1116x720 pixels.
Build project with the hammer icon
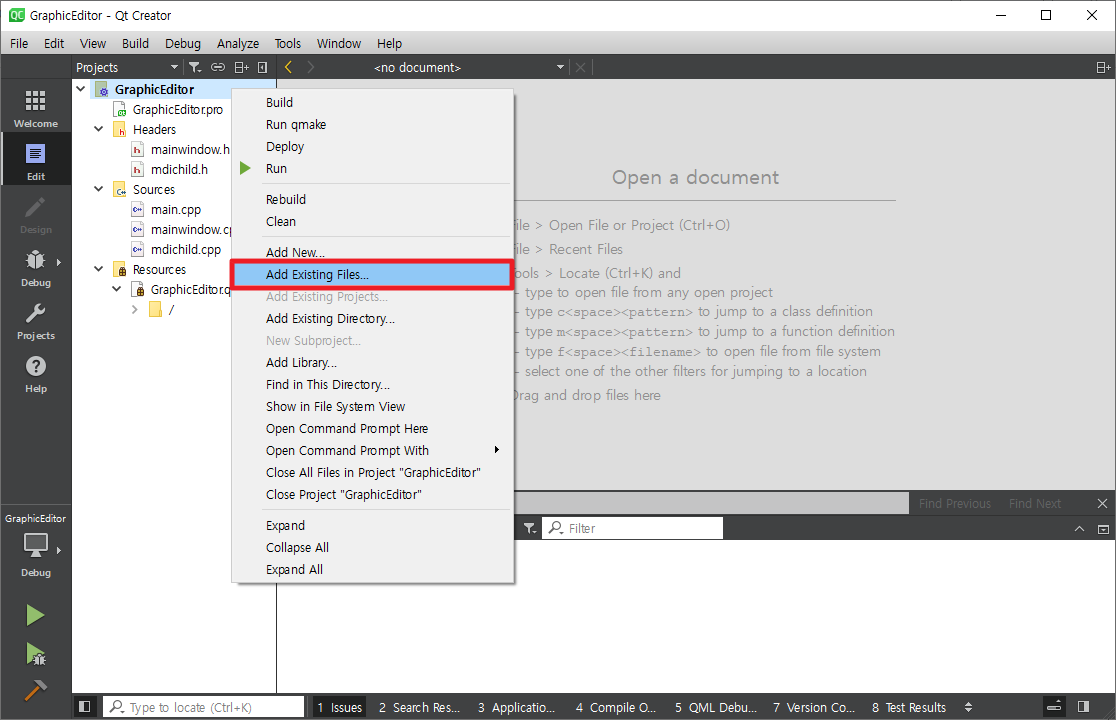[x=35, y=689]
